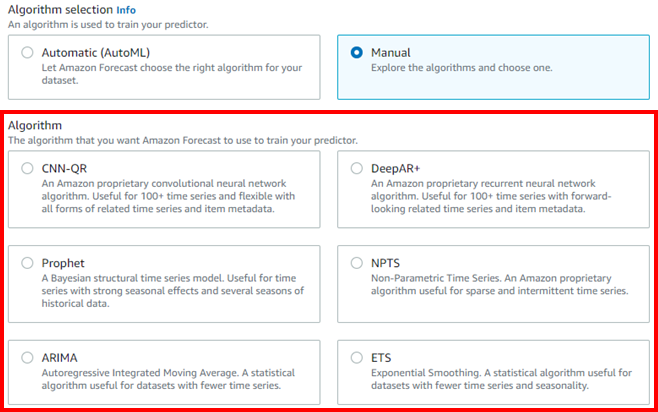The image size is (658, 412).
Task: Select the ETS algorithm radio button
Action: 357,357
